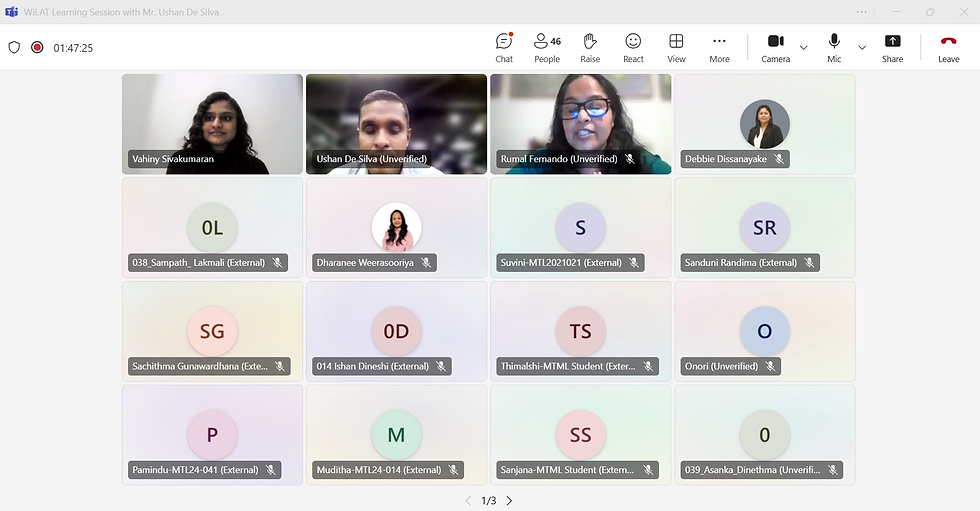Click the meeting timer 01:47:25

(73, 48)
